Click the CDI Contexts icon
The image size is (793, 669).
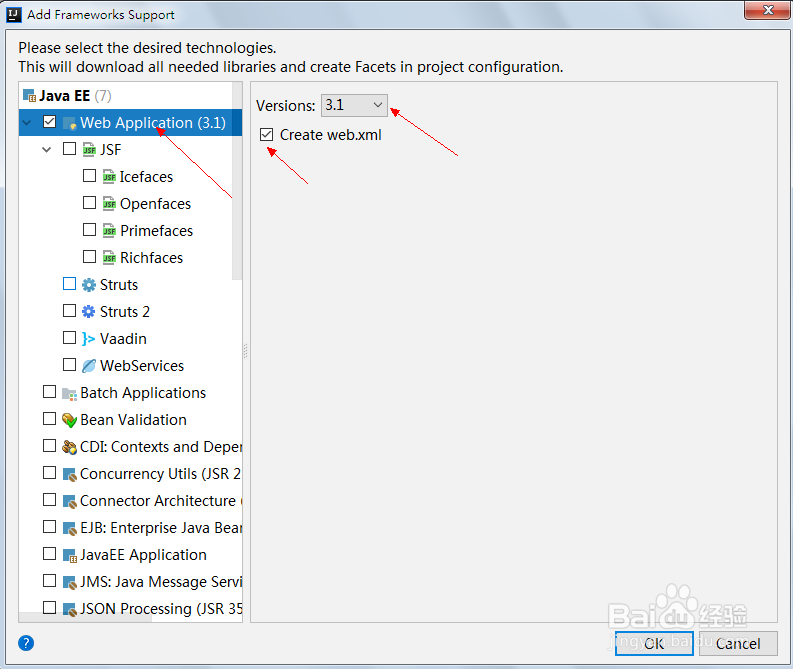coord(69,447)
